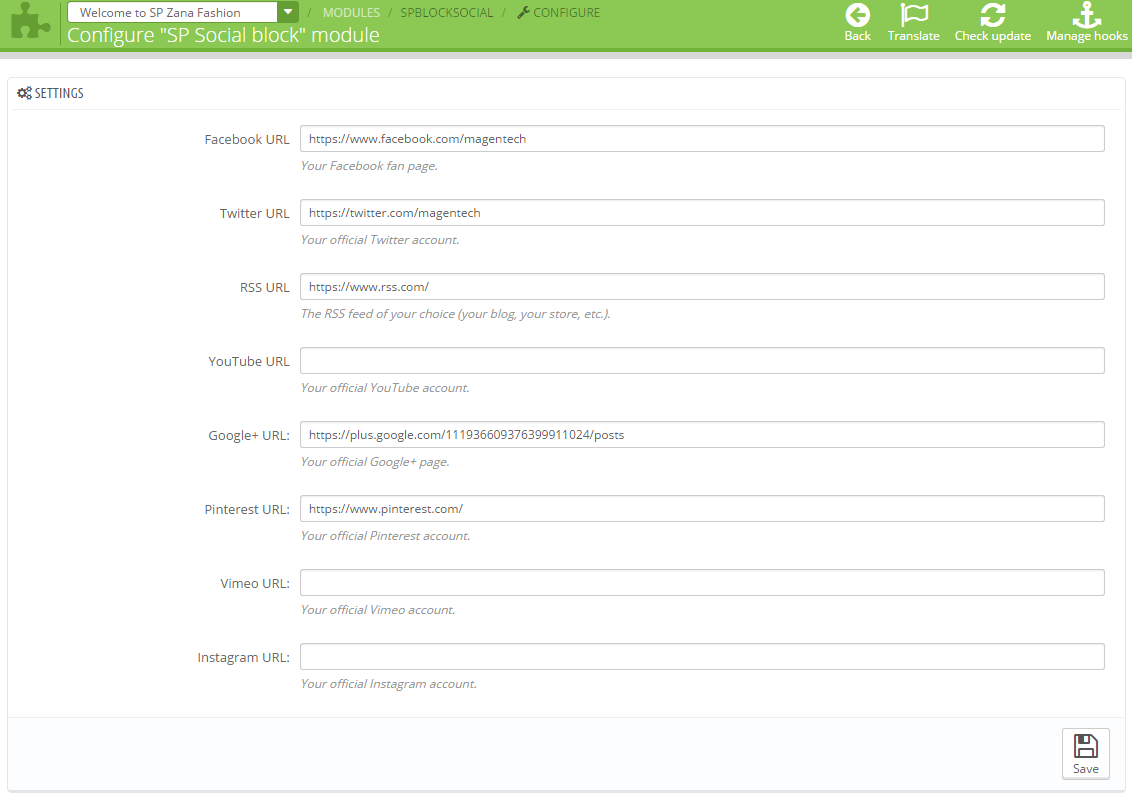
Task: Focus the Twitter URL field
Action: 702,212
